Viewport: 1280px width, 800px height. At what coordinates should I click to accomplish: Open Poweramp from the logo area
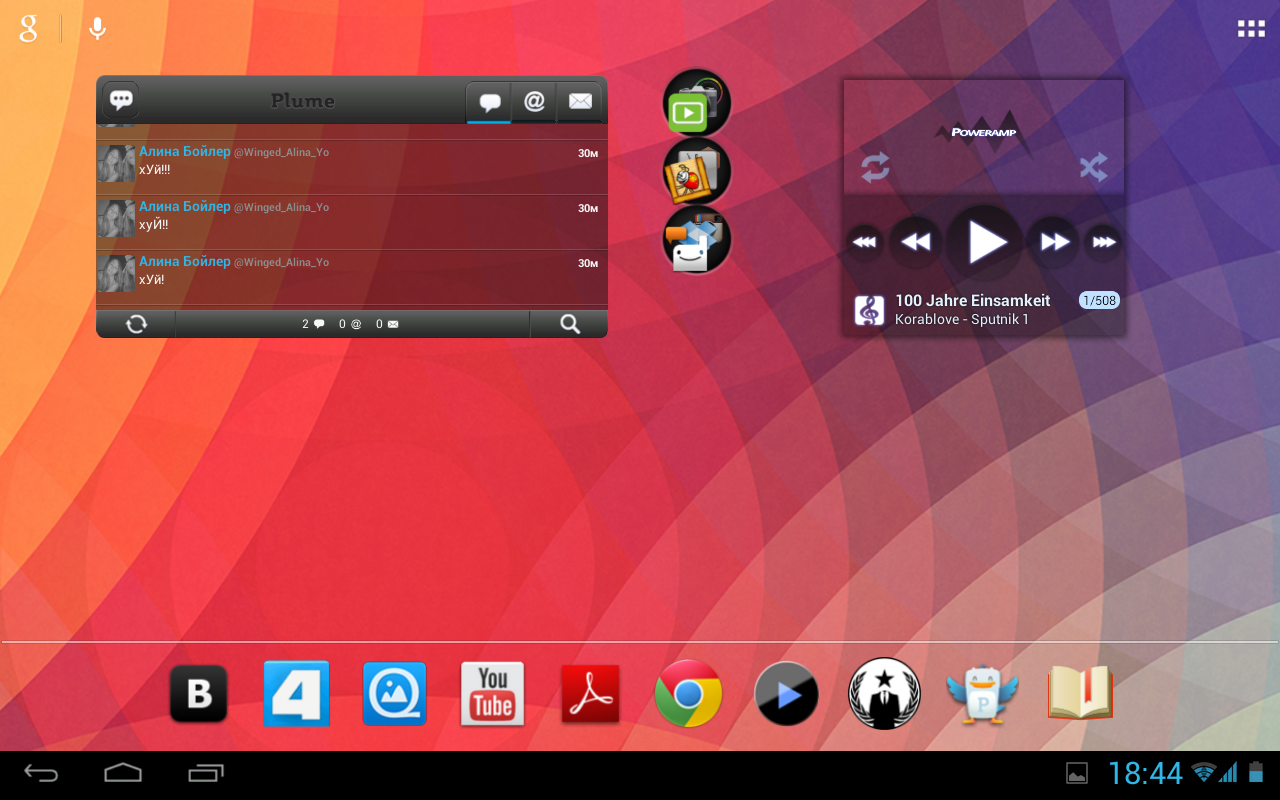coord(984,130)
